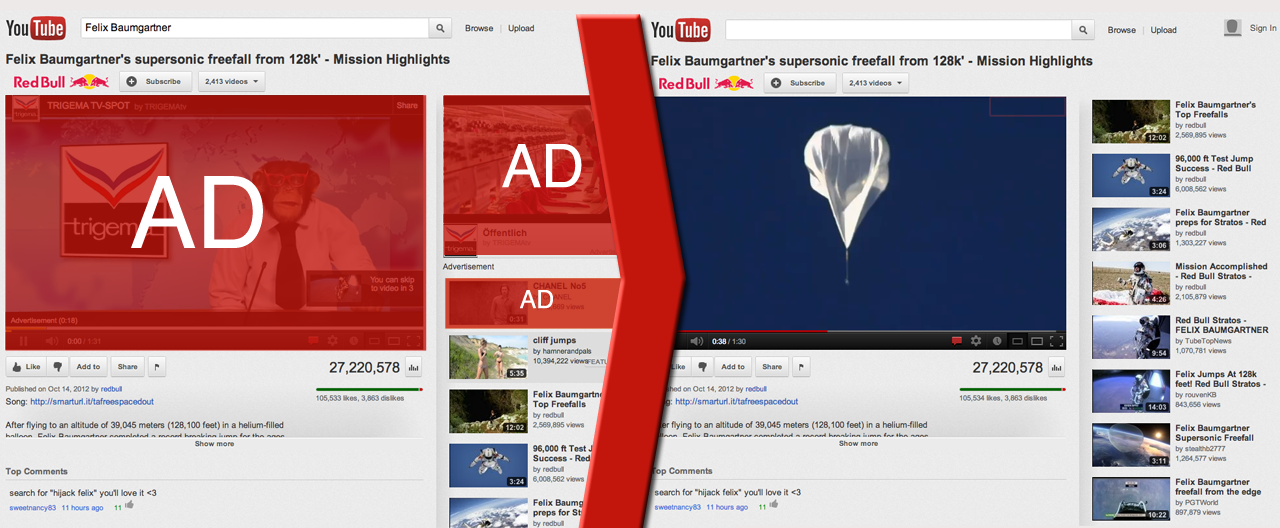Click 'Share' button below balloon video
Screen dimensions: 1280x528
pos(771,367)
